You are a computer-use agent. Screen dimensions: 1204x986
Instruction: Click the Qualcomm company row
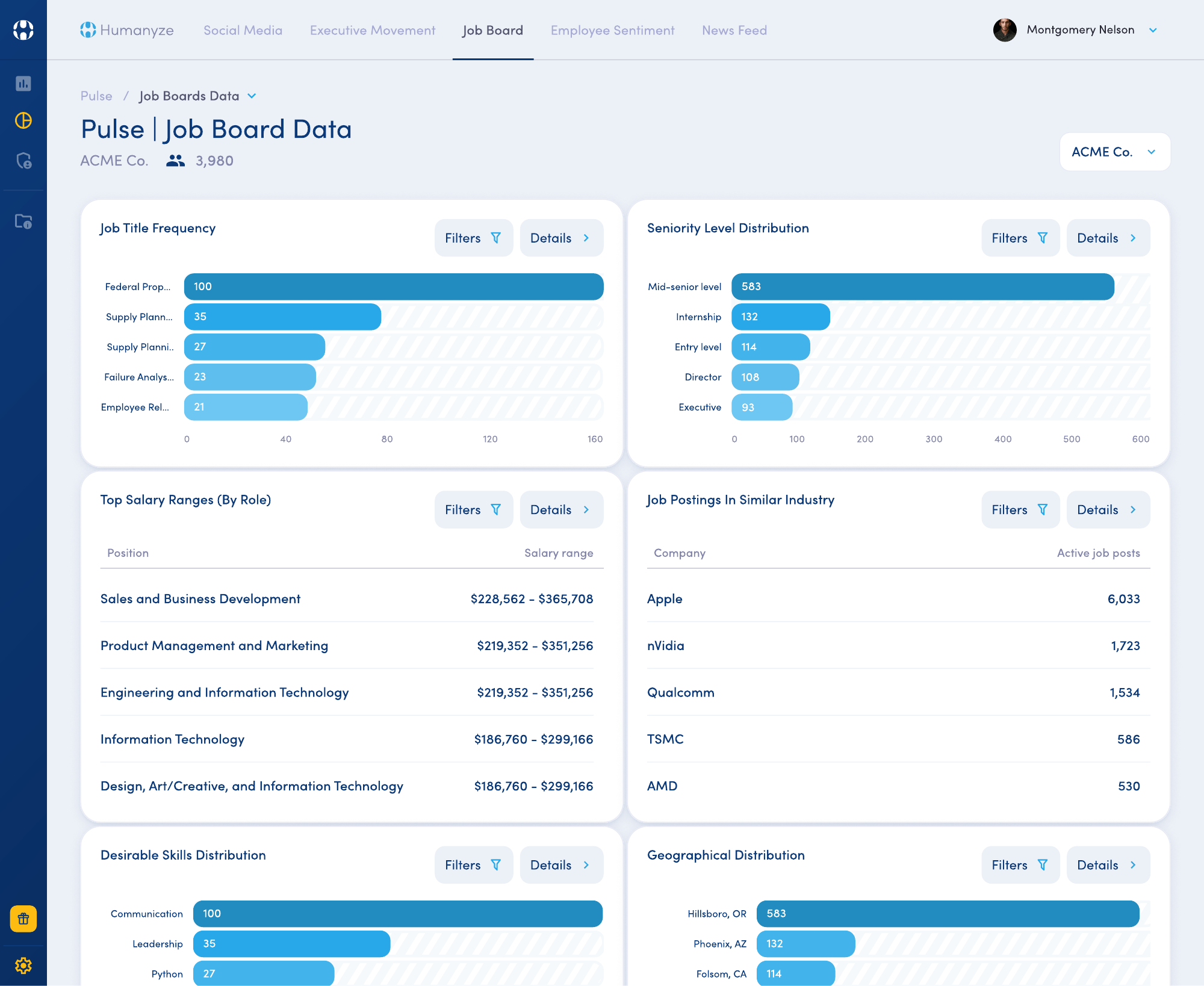coord(898,693)
